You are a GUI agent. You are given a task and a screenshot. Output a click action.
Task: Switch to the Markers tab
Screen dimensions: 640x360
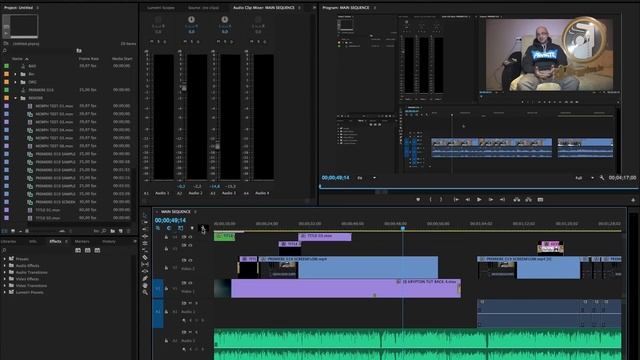click(82, 242)
